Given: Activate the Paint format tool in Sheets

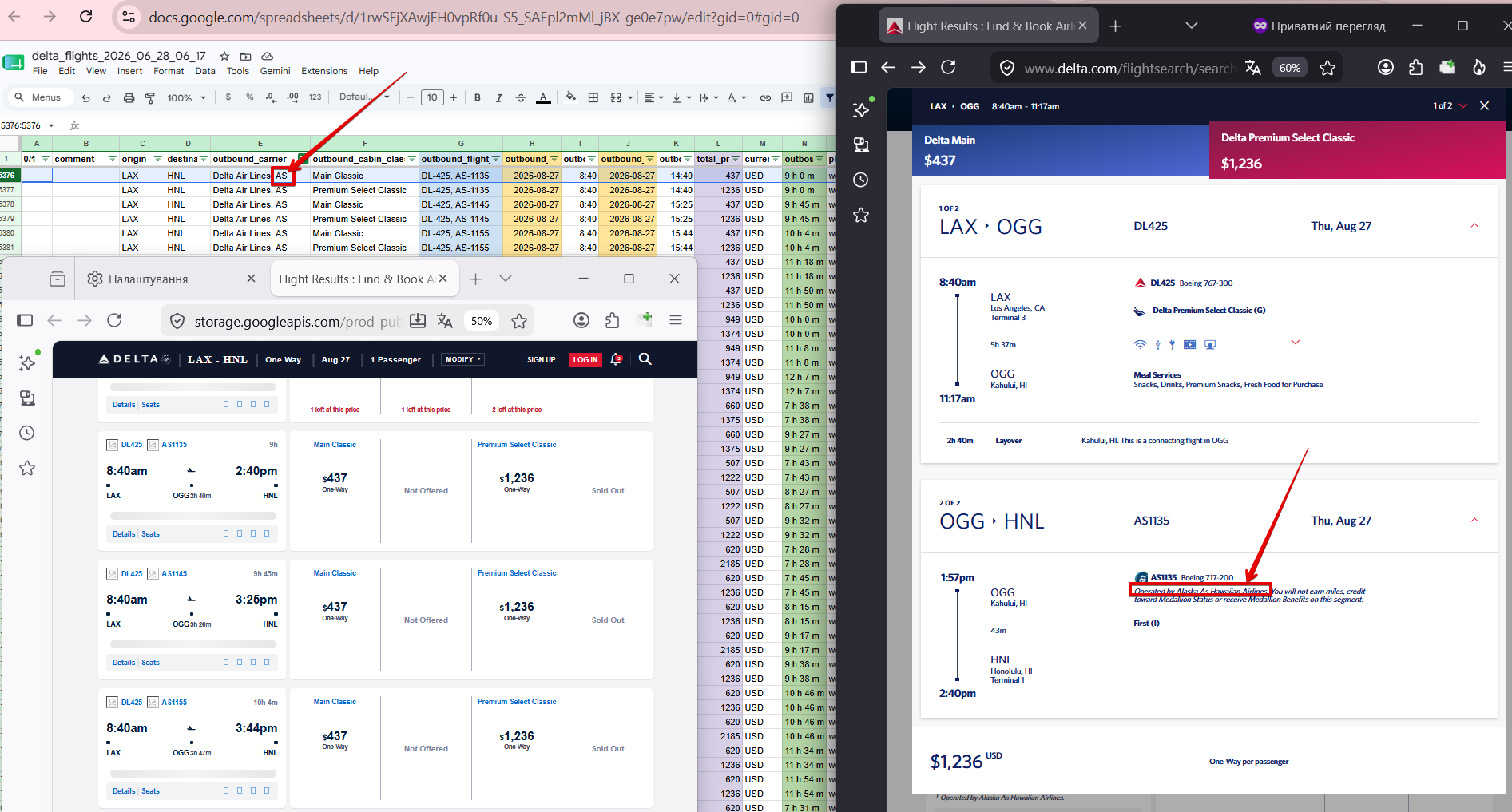Looking at the screenshot, I should click(x=149, y=97).
